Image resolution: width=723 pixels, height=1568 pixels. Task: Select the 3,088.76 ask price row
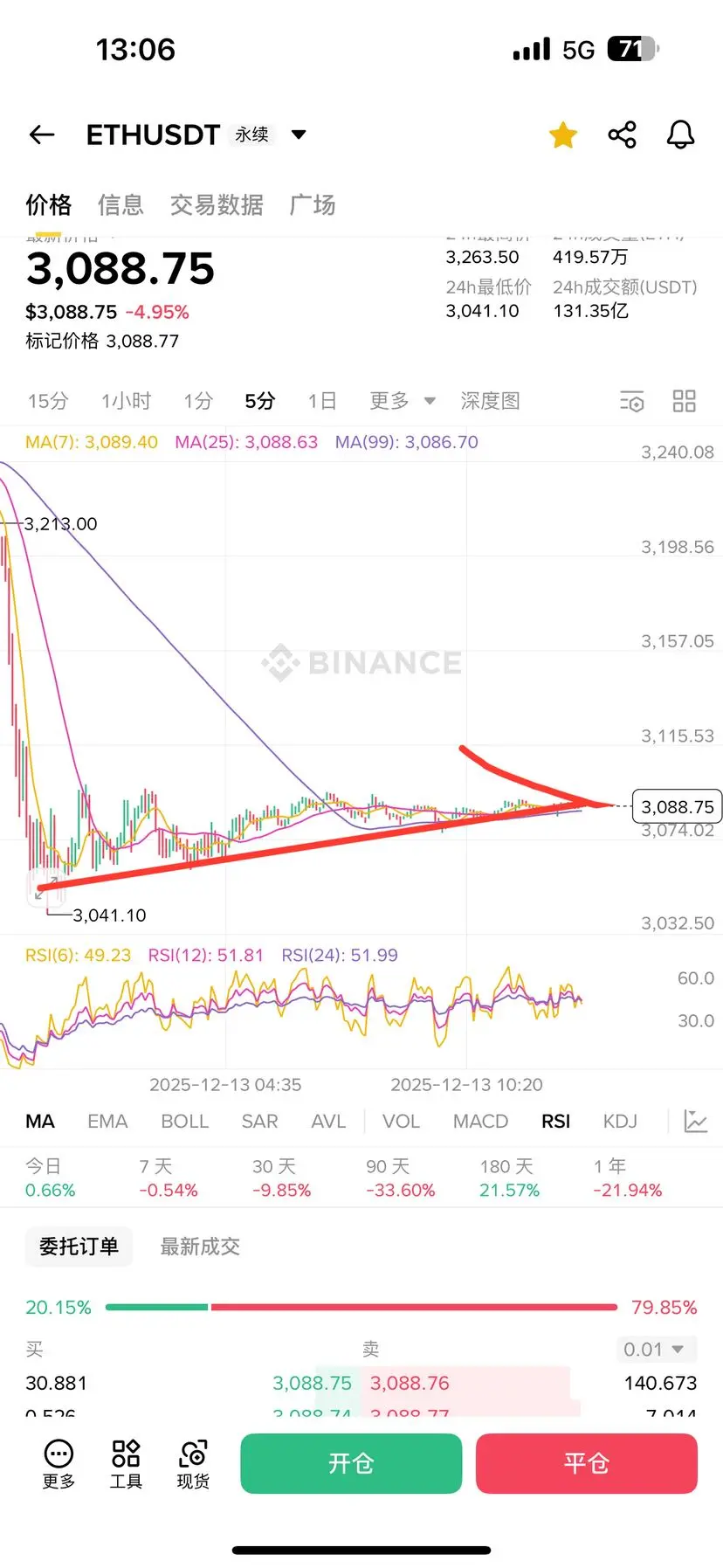point(410,1383)
